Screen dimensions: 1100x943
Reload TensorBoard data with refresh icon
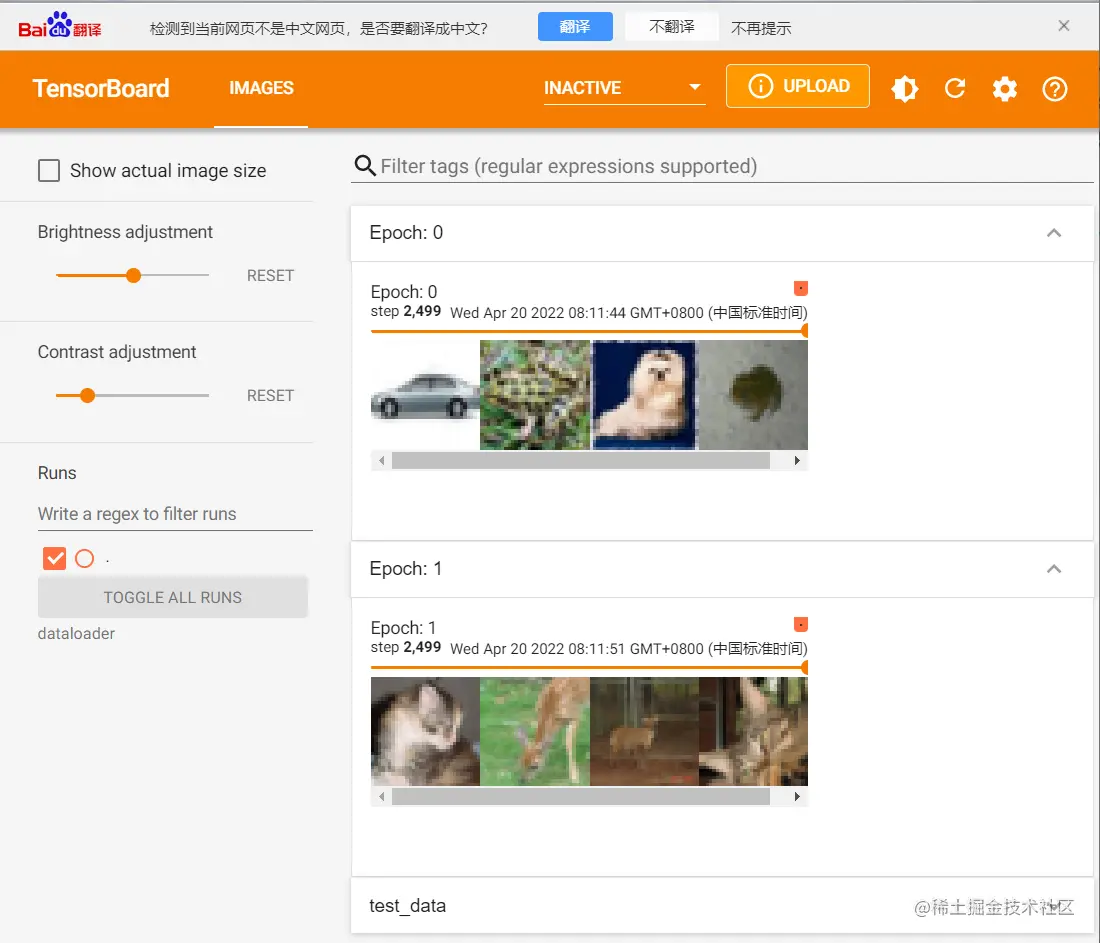coord(955,88)
